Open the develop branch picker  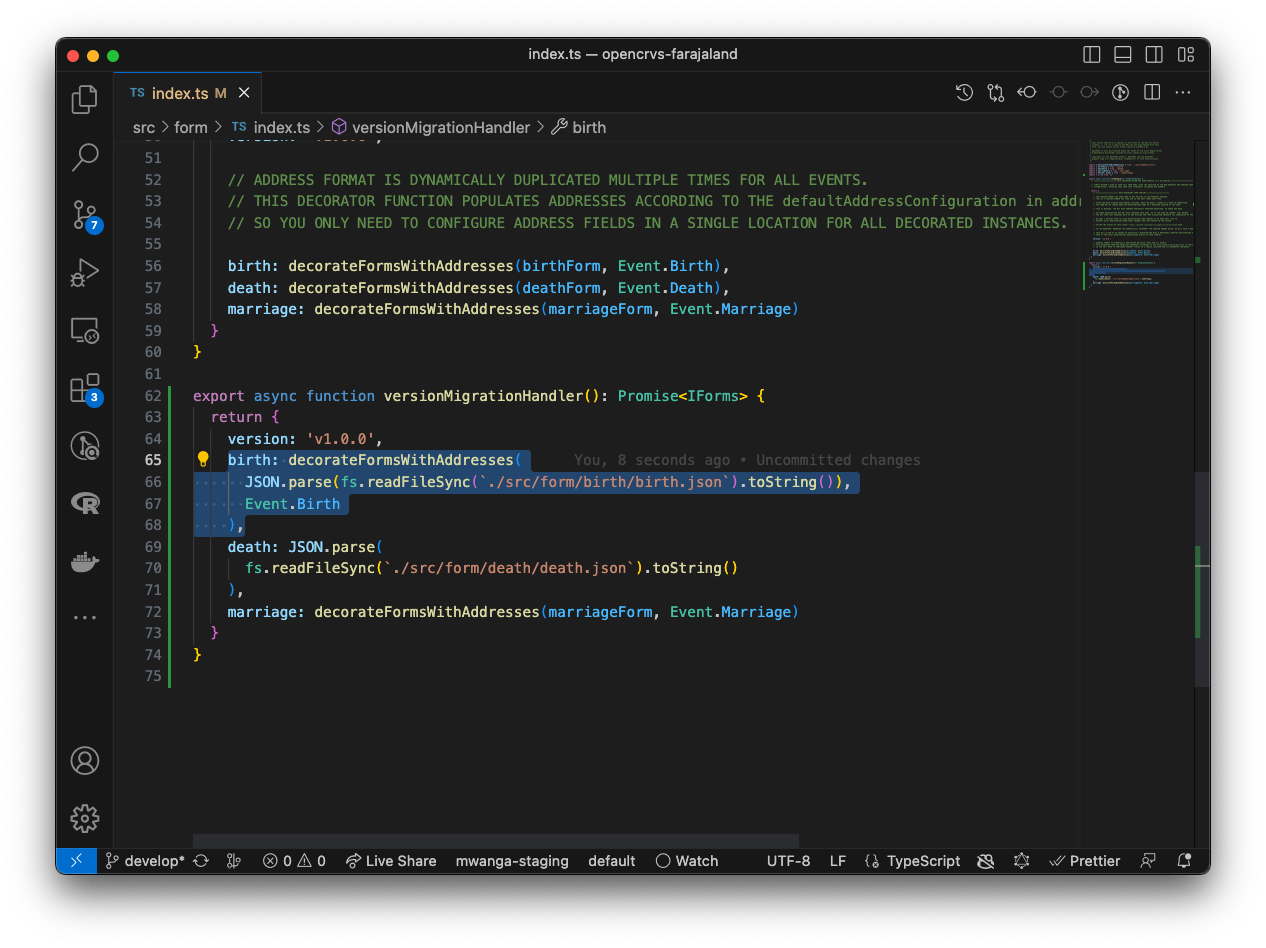[145, 861]
